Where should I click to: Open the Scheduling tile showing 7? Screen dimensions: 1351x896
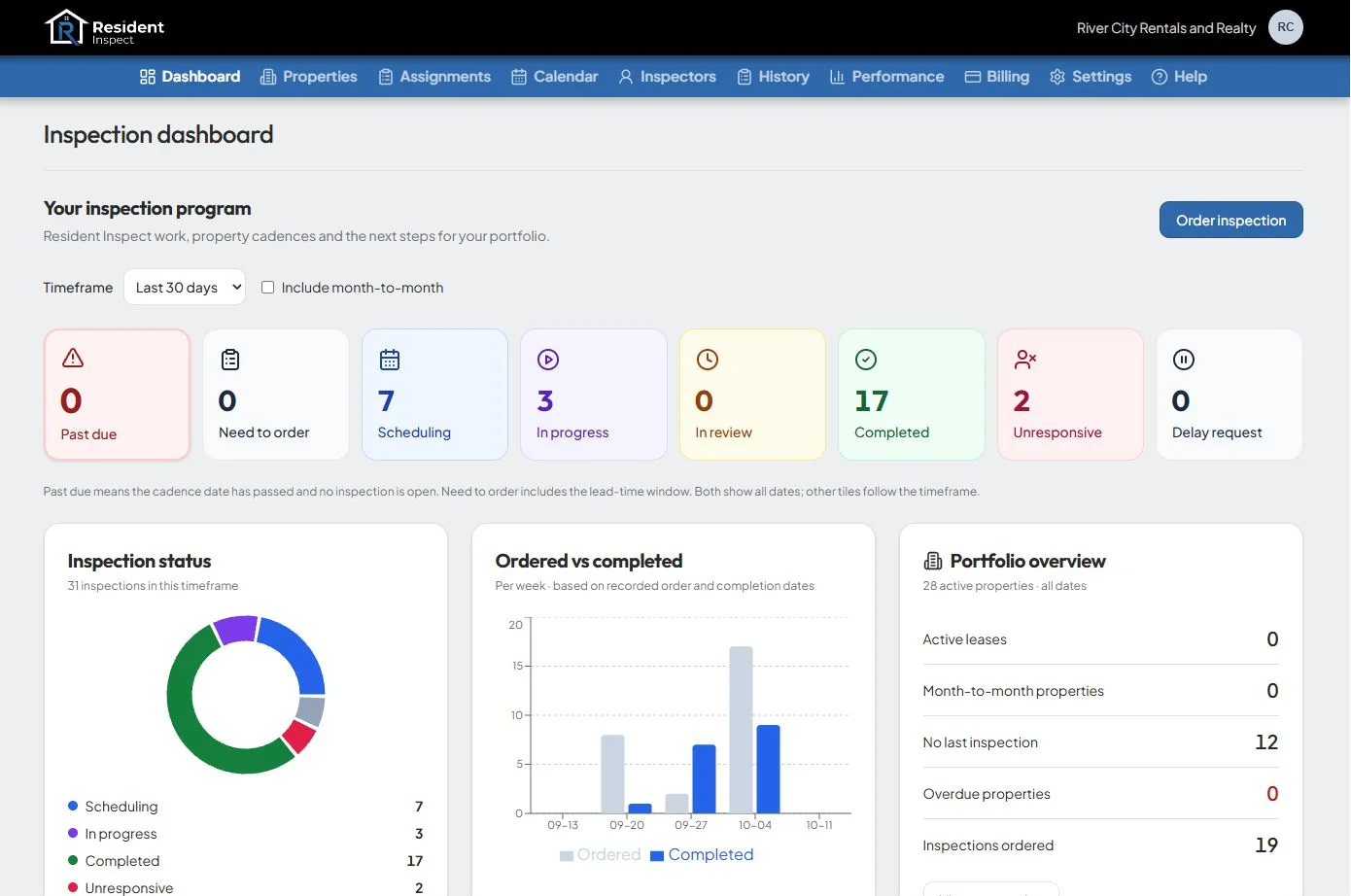click(434, 395)
